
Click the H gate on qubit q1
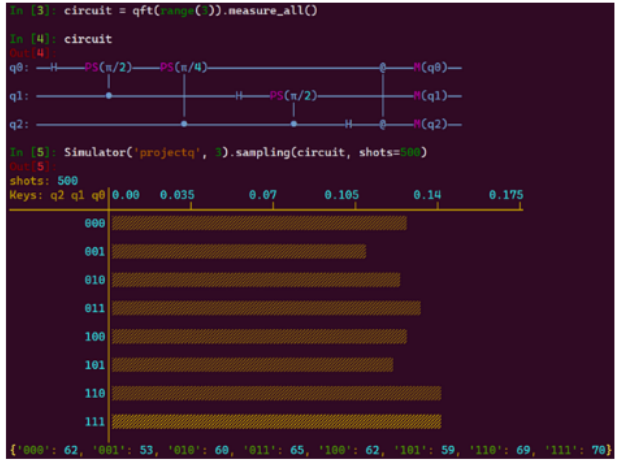pyautogui.click(x=239, y=97)
